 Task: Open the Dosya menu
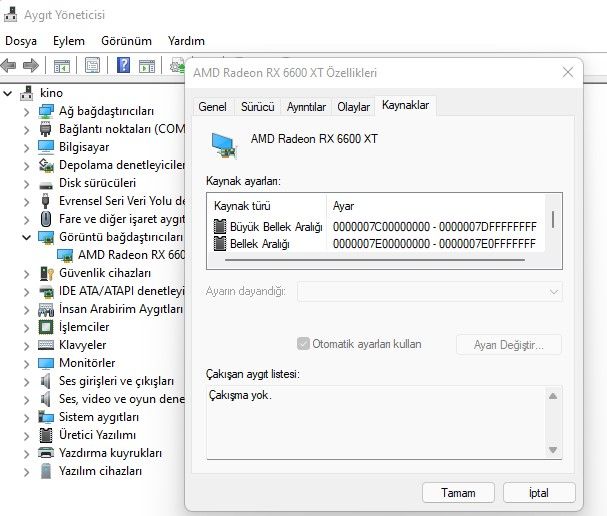point(21,41)
